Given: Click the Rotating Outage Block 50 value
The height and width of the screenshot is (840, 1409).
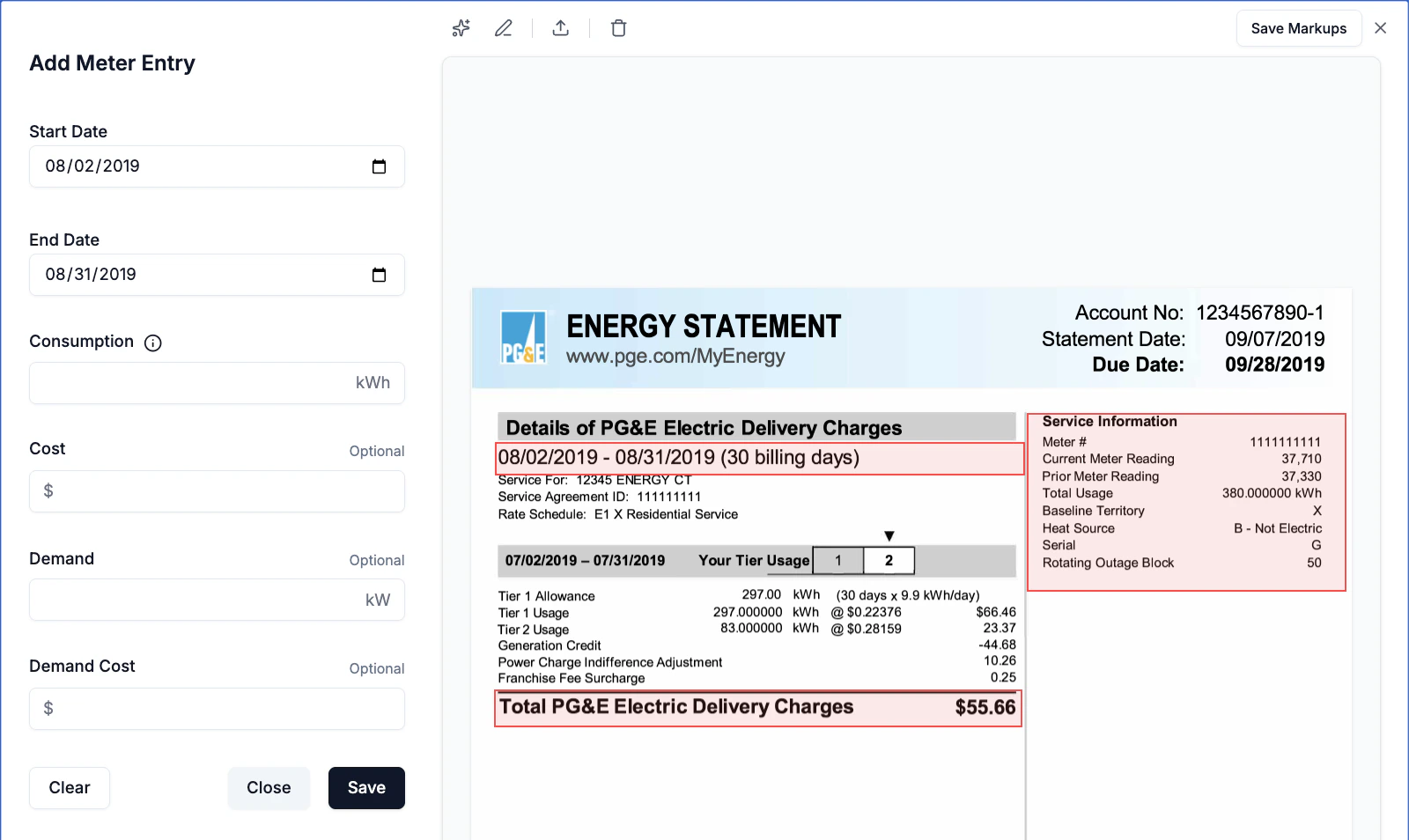Looking at the screenshot, I should tap(1314, 563).
